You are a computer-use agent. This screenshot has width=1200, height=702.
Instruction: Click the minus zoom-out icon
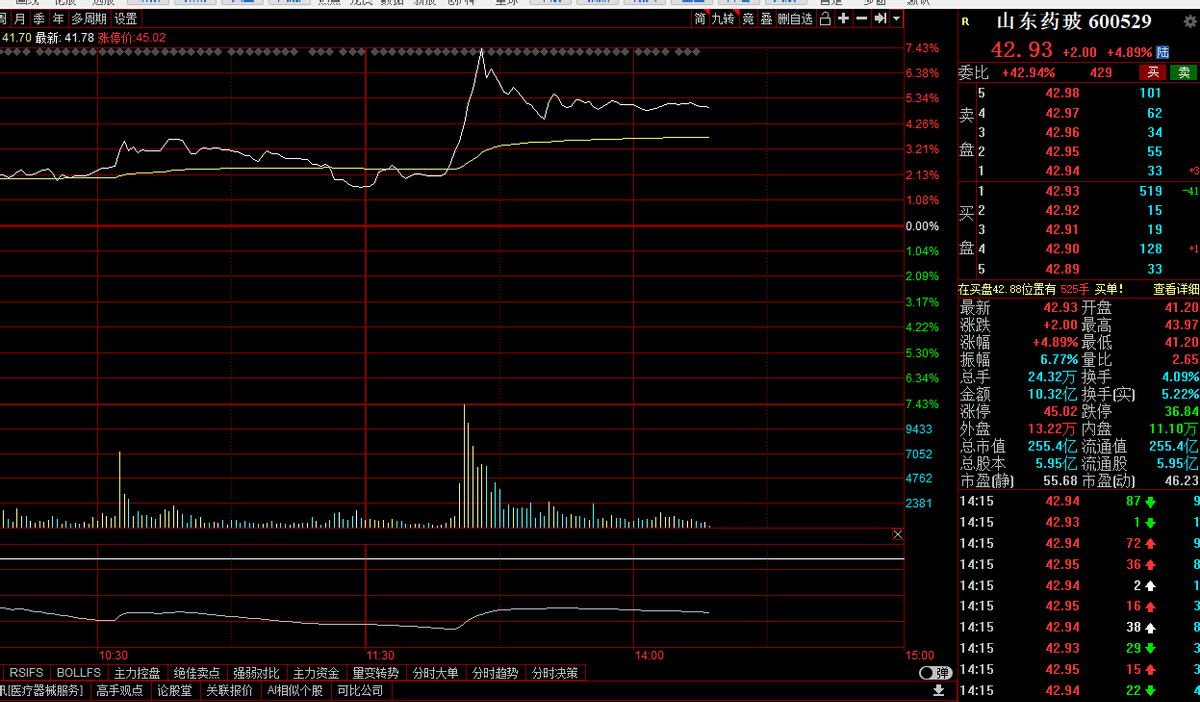click(x=862, y=19)
